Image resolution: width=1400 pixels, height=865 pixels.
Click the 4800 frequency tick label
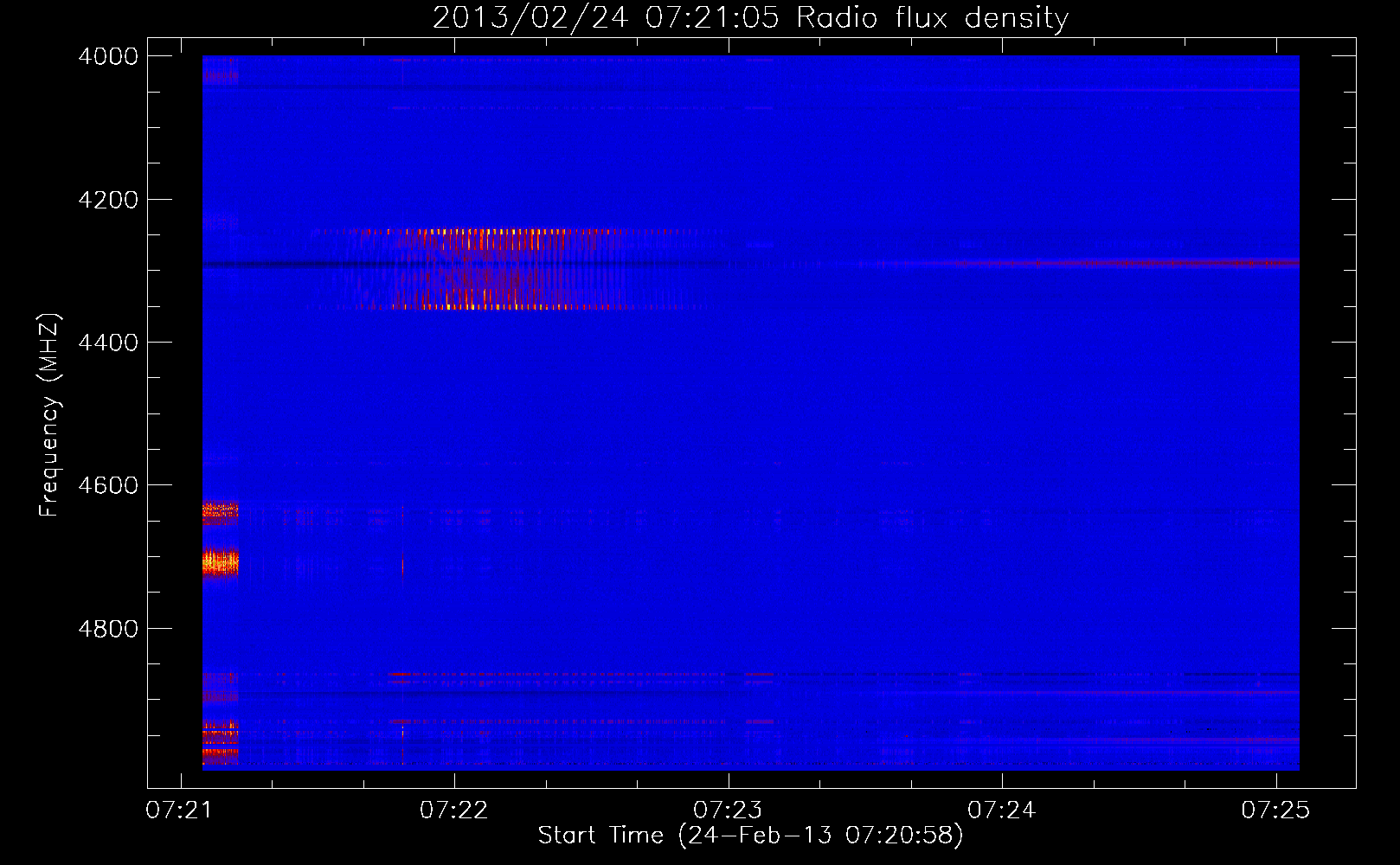point(108,629)
